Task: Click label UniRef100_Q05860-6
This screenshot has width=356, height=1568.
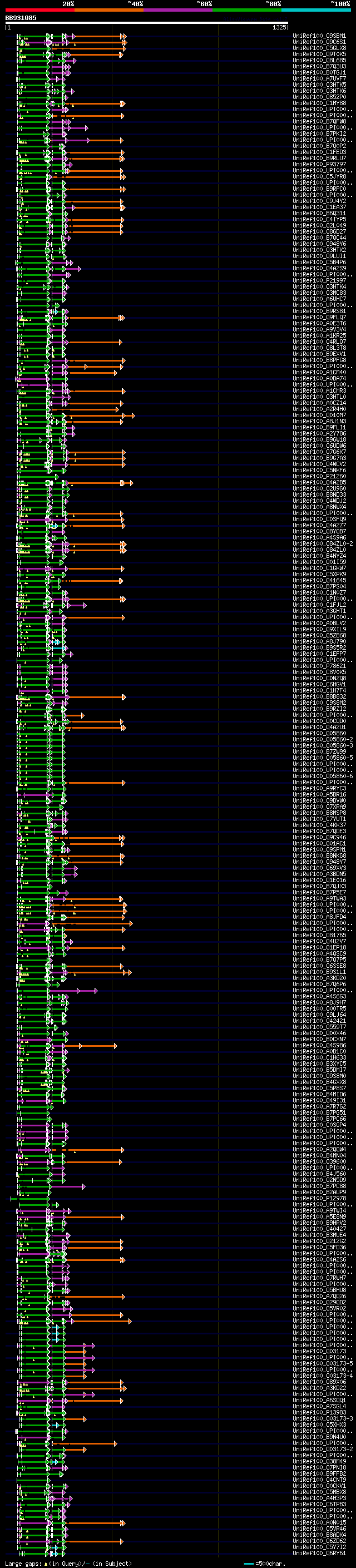Action: tap(323, 776)
